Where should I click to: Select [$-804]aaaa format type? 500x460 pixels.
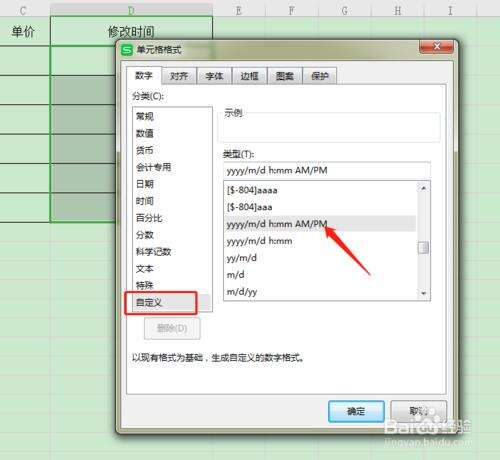pos(320,190)
